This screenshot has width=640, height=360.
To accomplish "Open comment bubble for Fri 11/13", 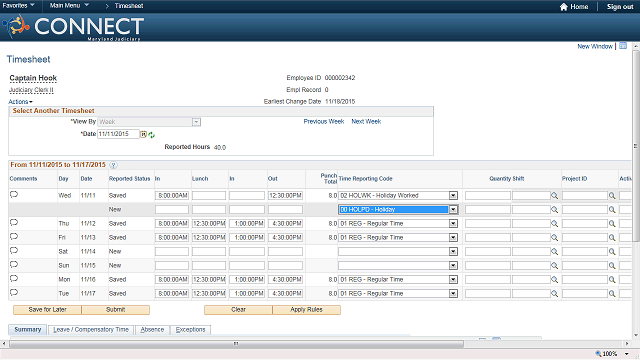I will 14,236.
